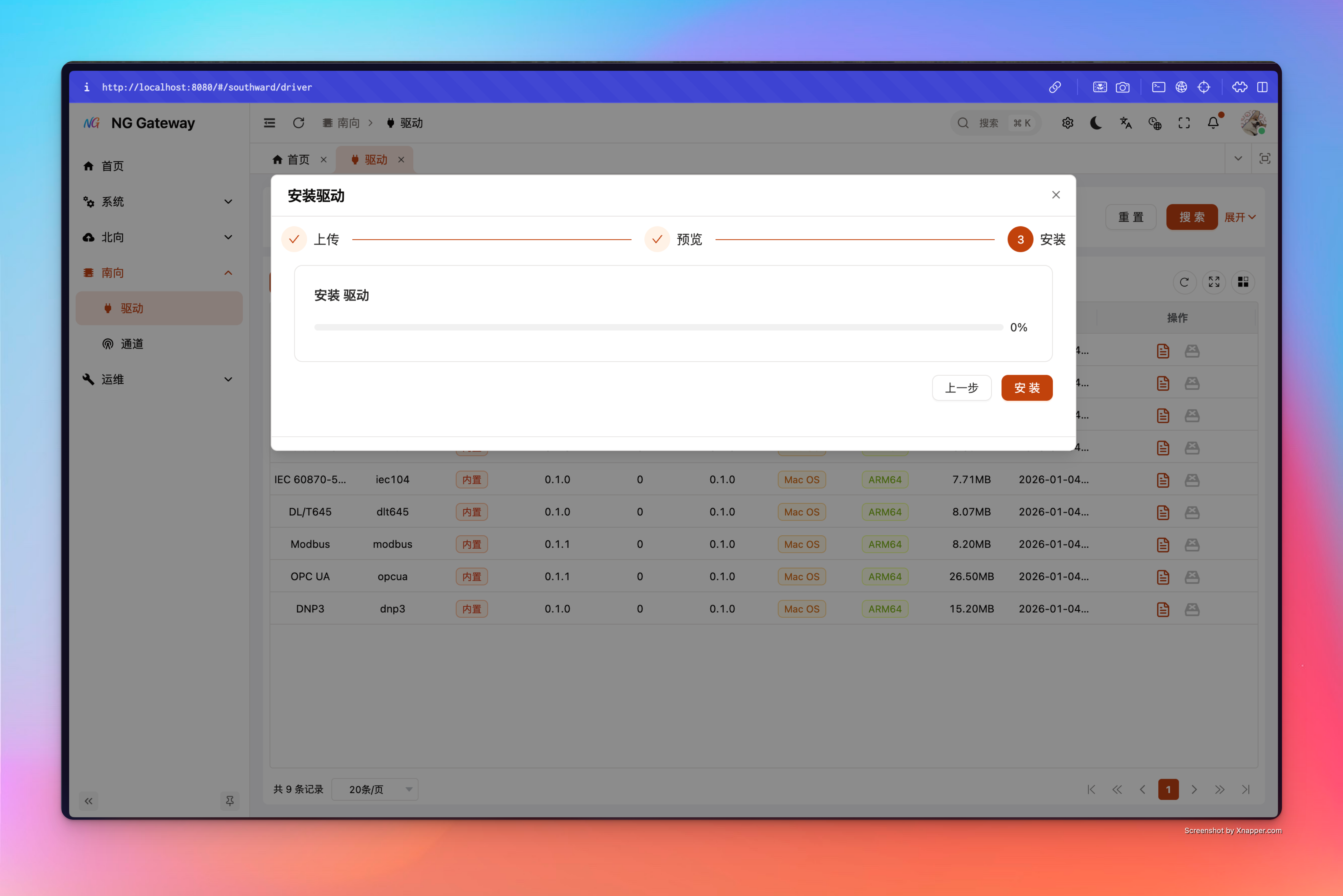Viewport: 1343px width, 896px height.
Task: Click the language translation icon
Action: (1125, 123)
